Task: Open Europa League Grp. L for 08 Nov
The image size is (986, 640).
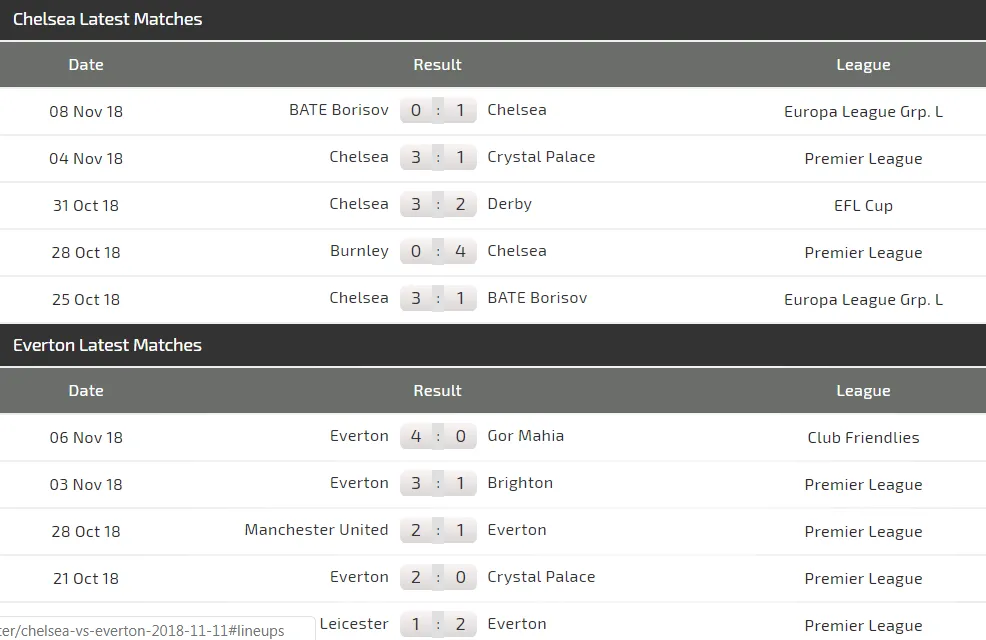Action: [863, 111]
